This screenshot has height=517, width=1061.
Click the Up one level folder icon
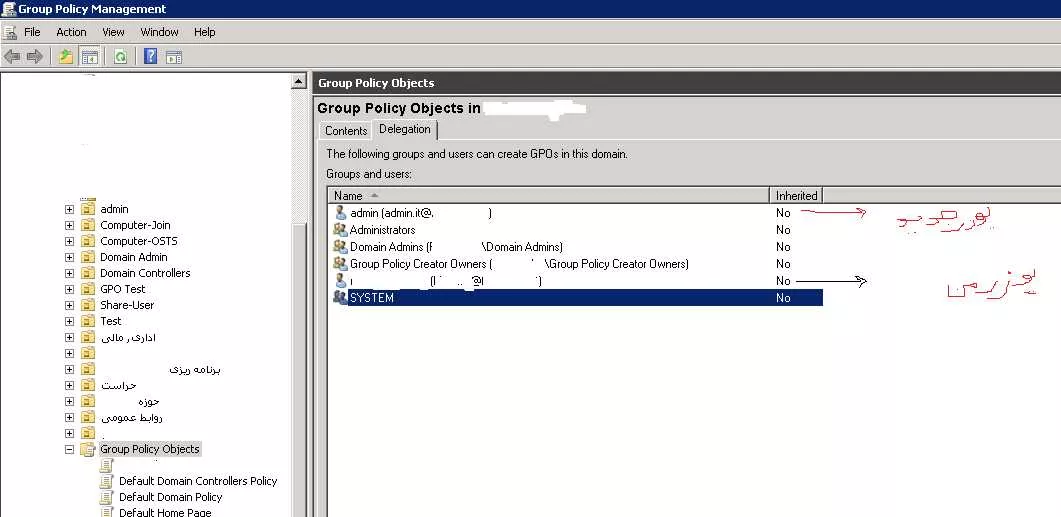66,57
